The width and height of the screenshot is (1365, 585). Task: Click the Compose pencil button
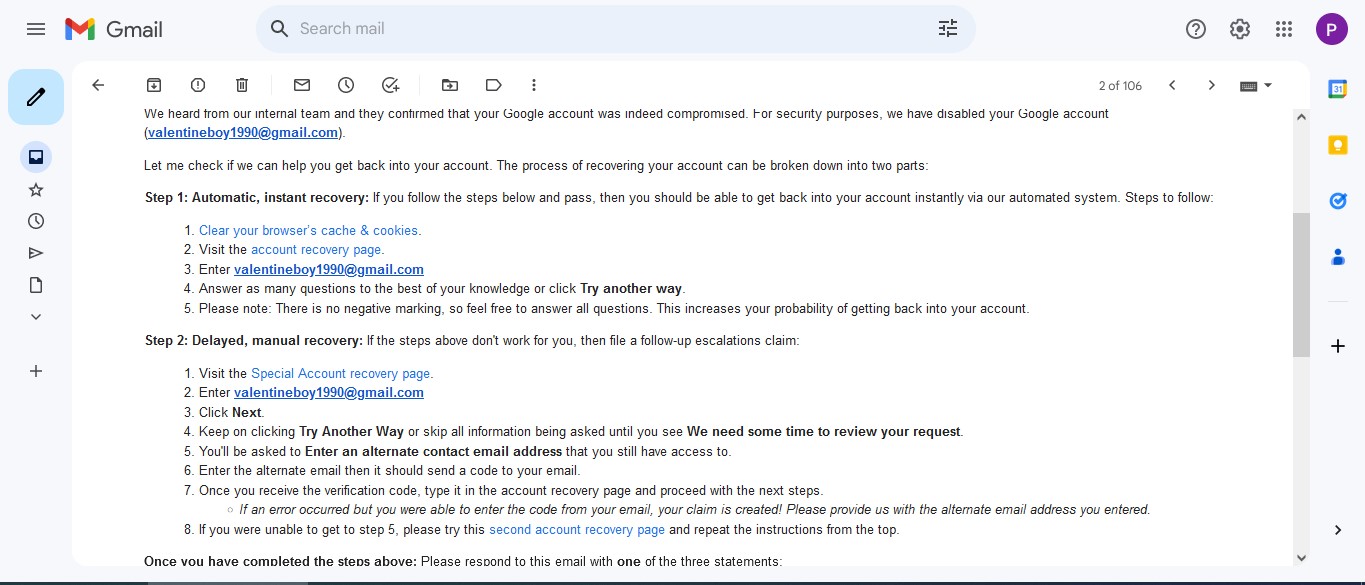(x=36, y=97)
